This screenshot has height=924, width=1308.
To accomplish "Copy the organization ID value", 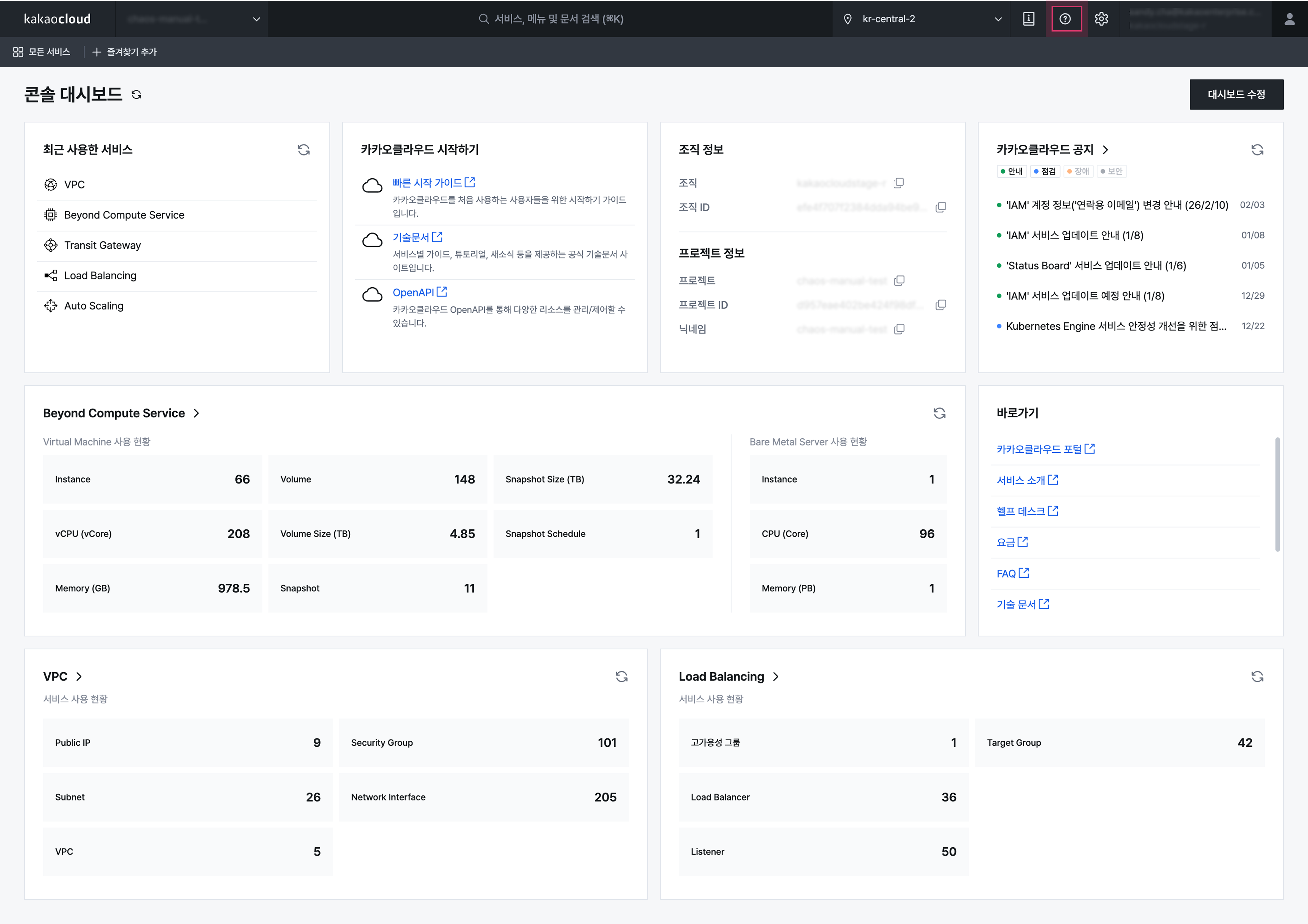I will point(941,207).
